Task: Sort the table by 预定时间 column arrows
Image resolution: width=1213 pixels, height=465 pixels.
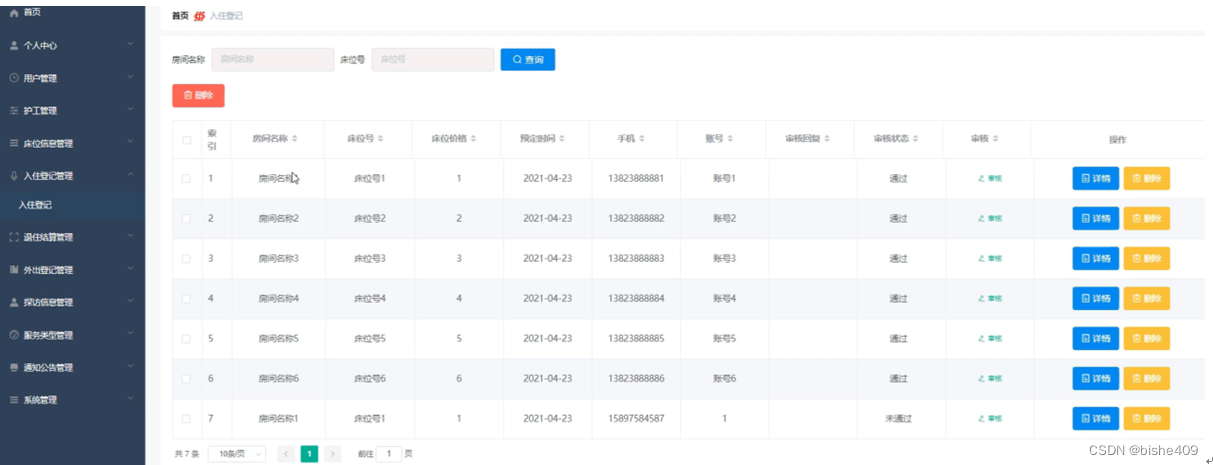Action: (x=563, y=138)
